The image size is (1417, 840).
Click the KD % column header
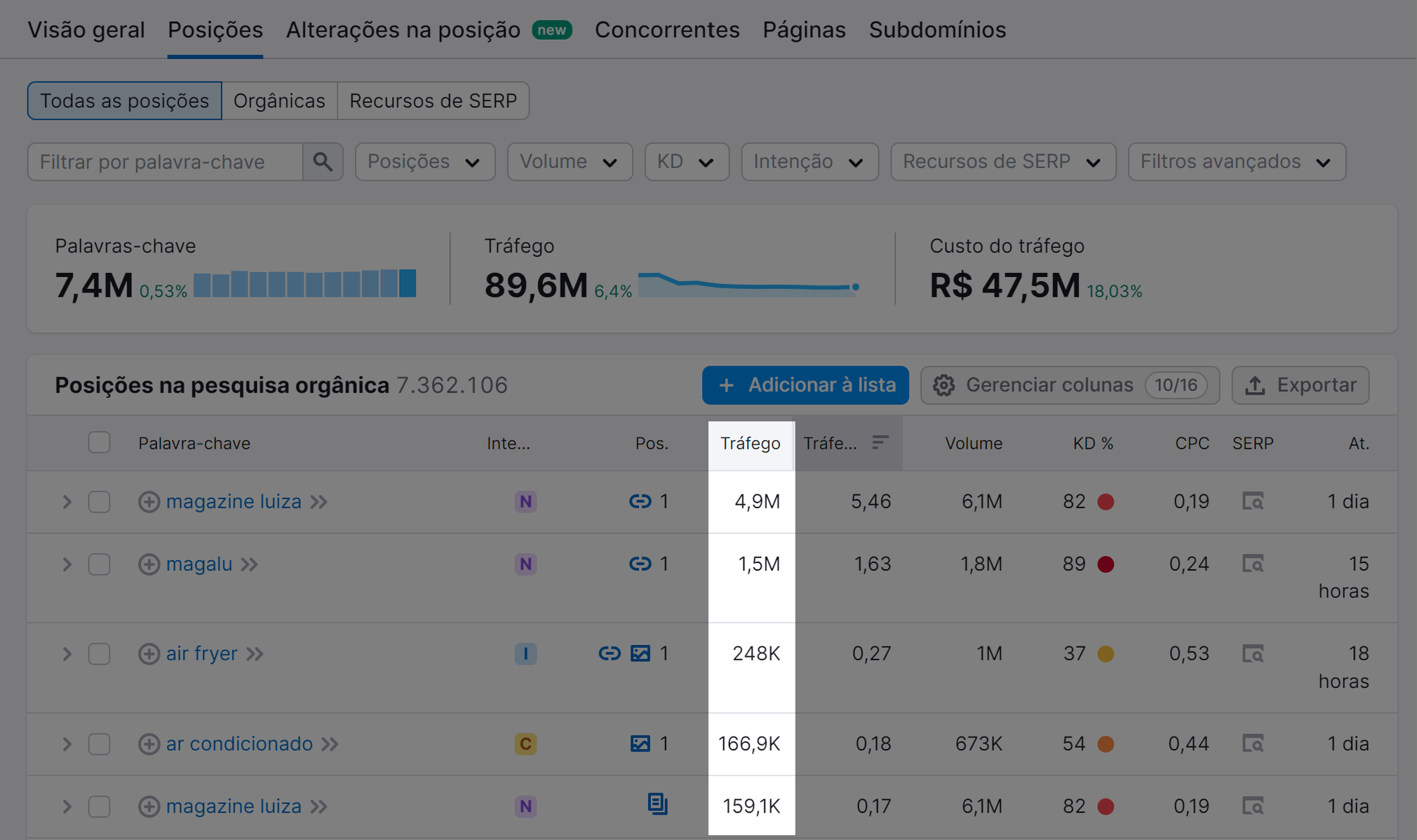pyautogui.click(x=1093, y=443)
